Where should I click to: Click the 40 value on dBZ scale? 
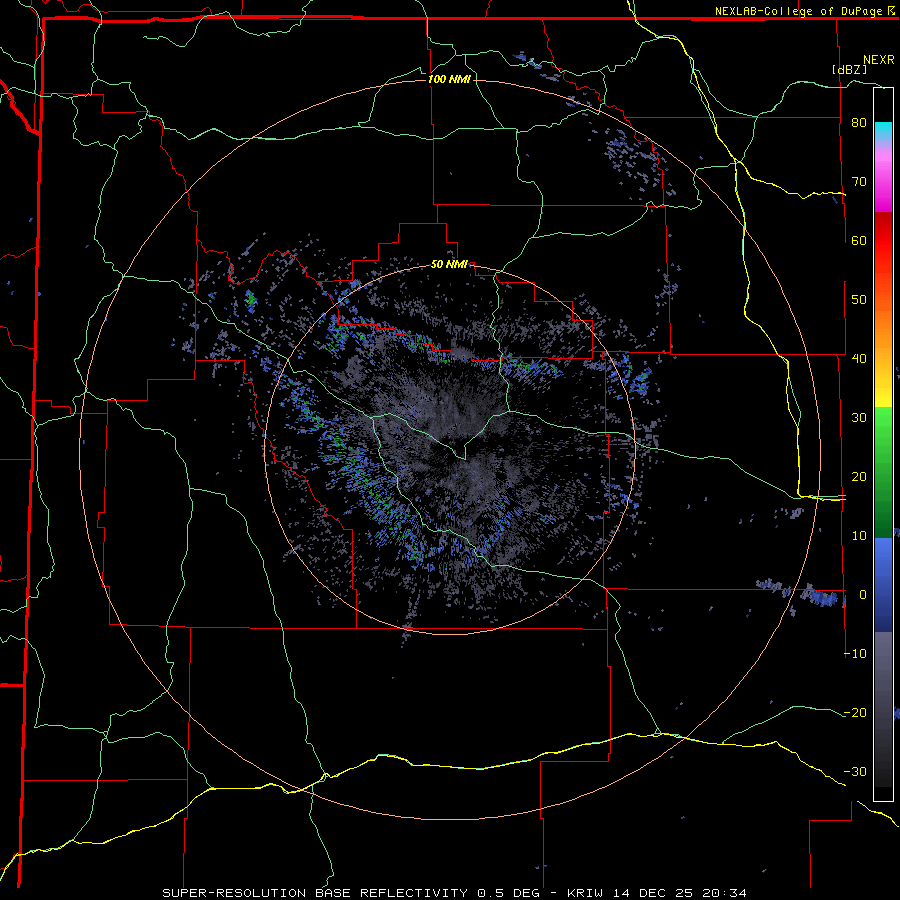859,359
